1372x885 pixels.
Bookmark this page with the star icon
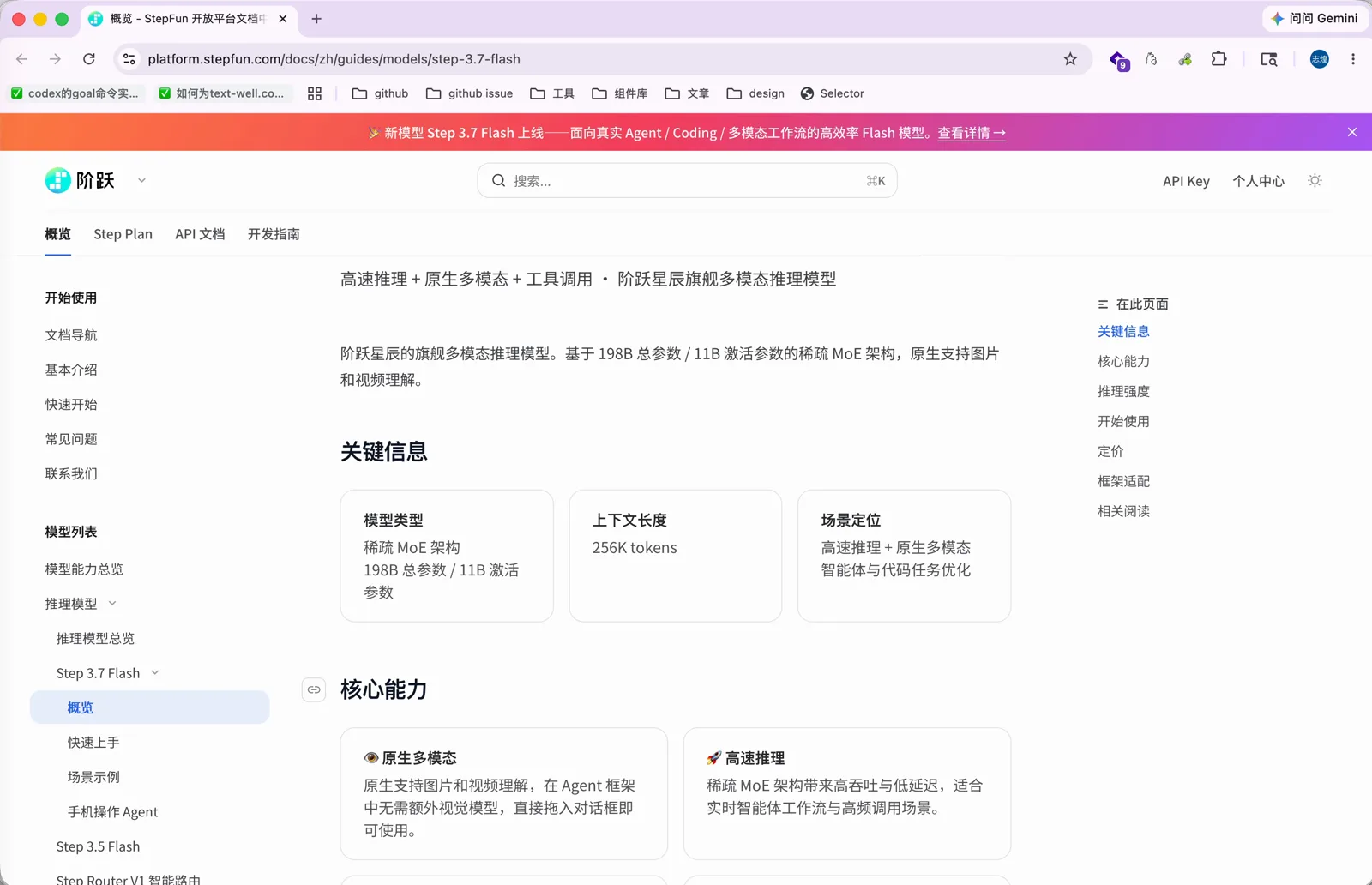point(1070,59)
